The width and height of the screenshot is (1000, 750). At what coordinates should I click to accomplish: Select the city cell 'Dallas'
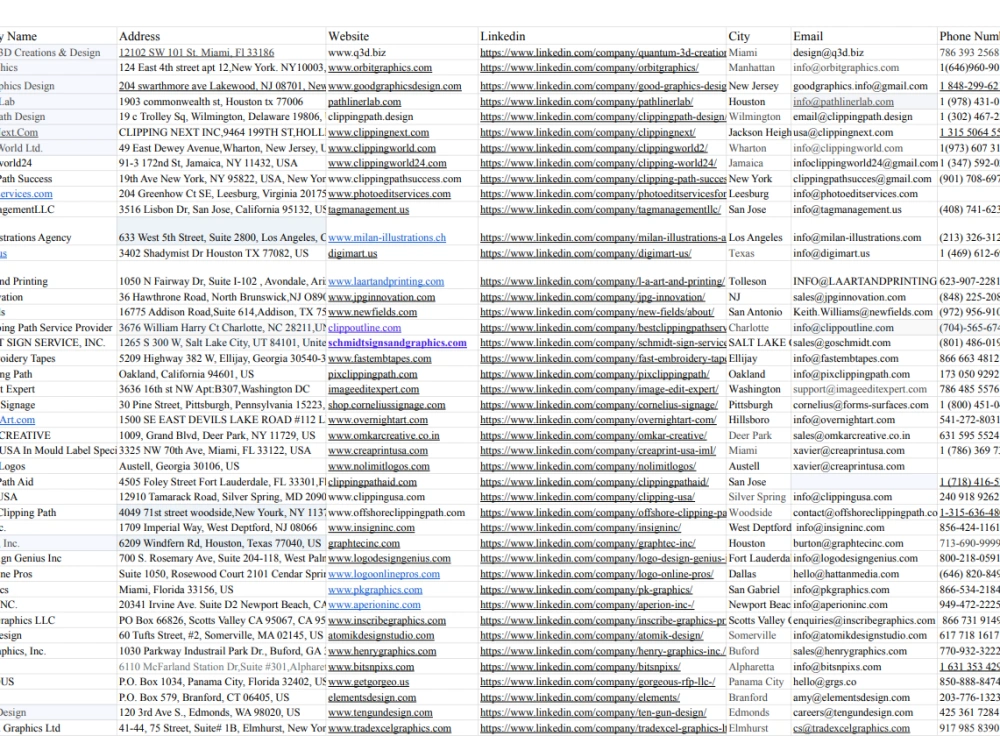[x=759, y=574]
